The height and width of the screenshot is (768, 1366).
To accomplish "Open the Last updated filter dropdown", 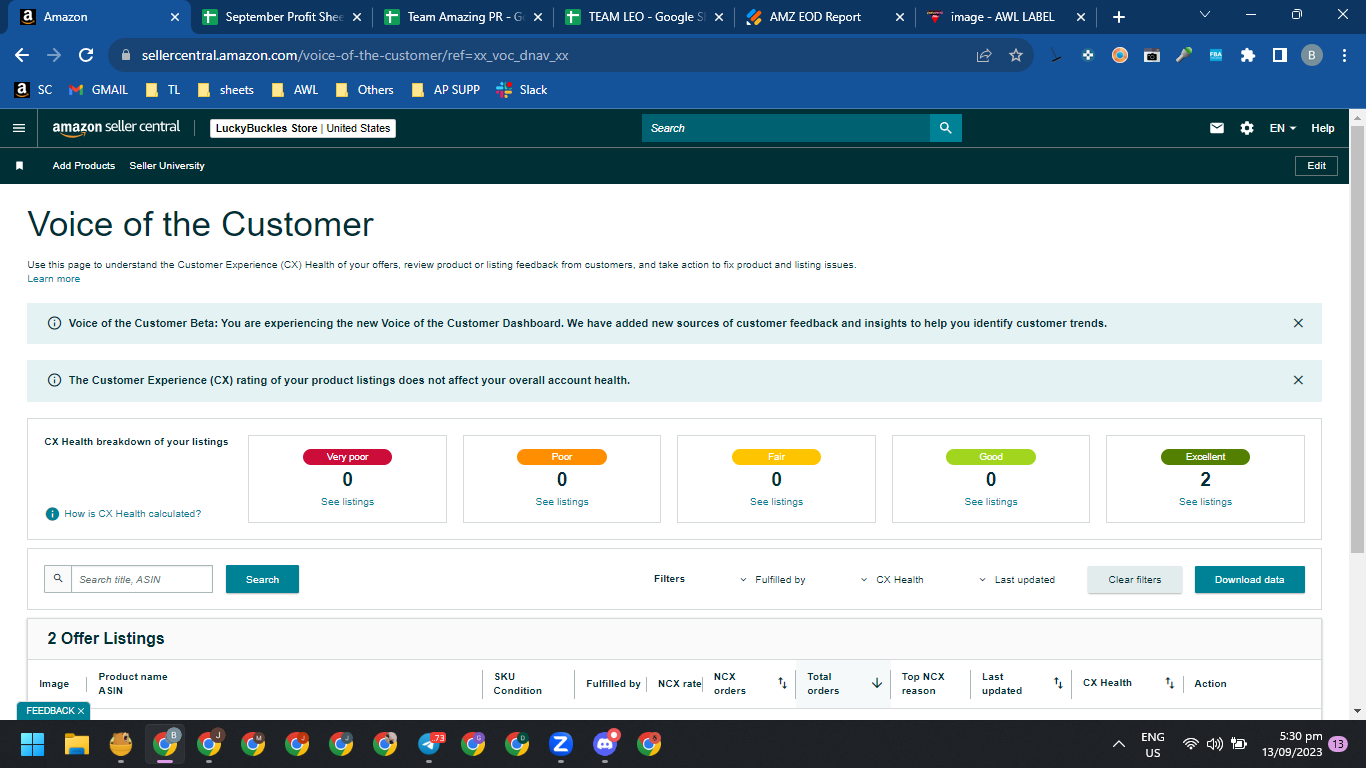I will (1016, 580).
